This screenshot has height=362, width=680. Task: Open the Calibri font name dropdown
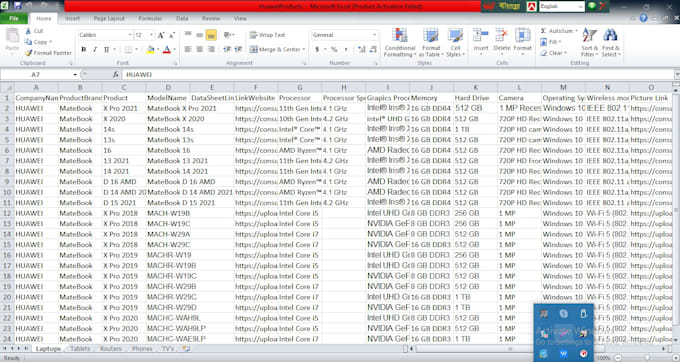tap(130, 35)
